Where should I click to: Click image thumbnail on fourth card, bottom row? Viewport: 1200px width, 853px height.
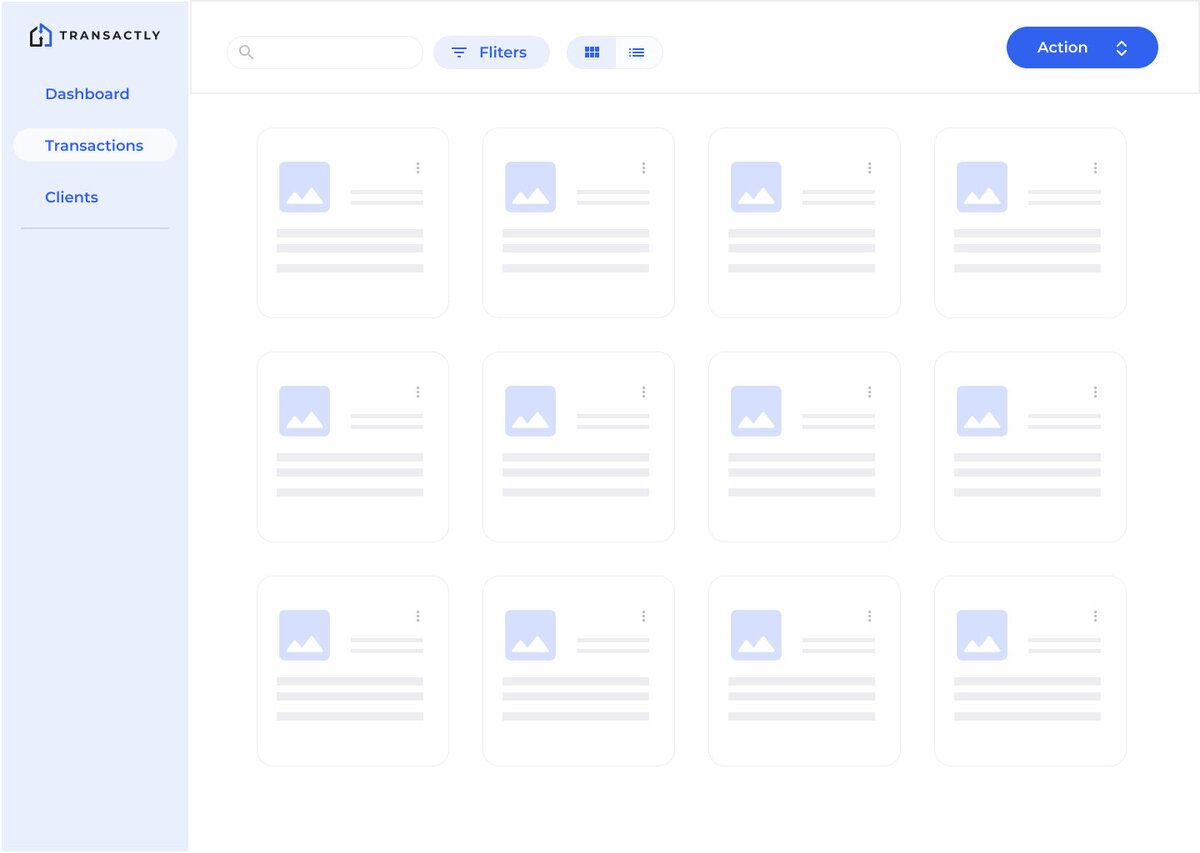pyautogui.click(x=982, y=635)
